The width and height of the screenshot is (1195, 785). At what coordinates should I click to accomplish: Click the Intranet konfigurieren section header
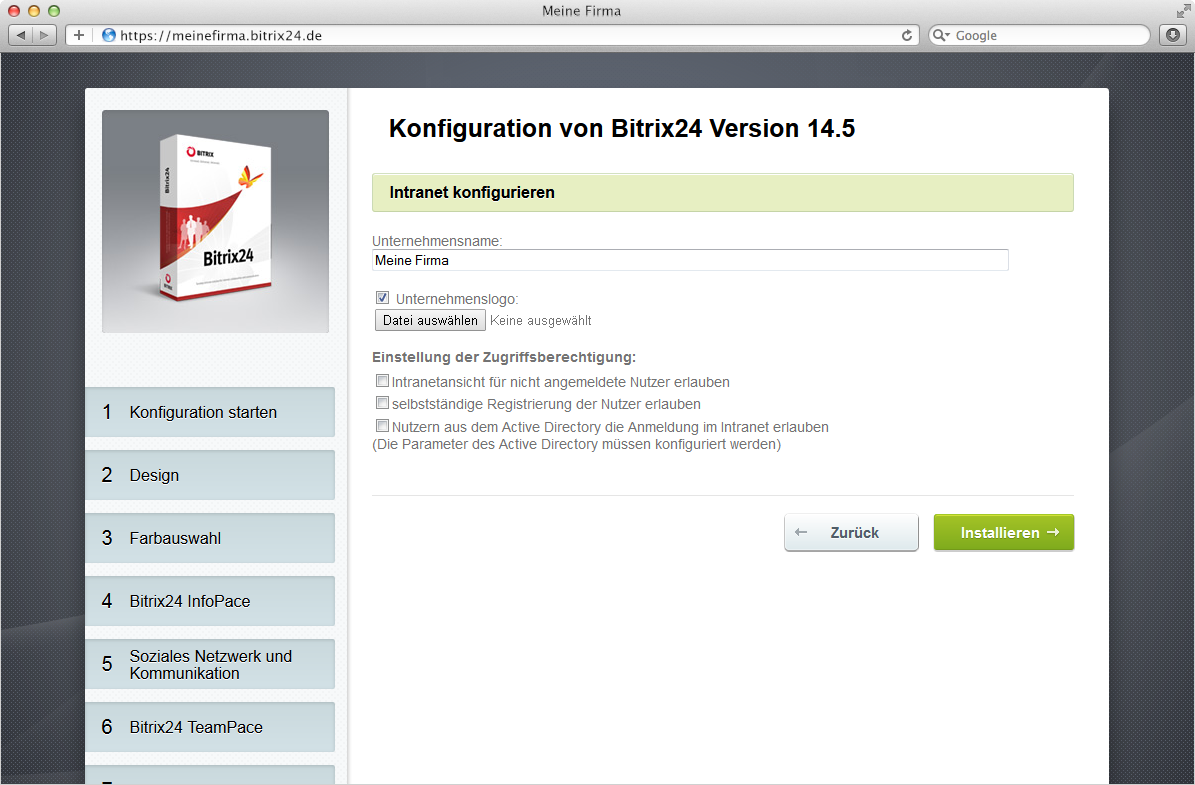click(722, 192)
